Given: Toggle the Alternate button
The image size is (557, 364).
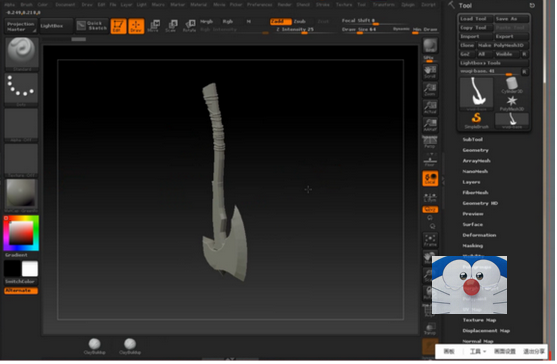Looking at the screenshot, I should click(21, 290).
